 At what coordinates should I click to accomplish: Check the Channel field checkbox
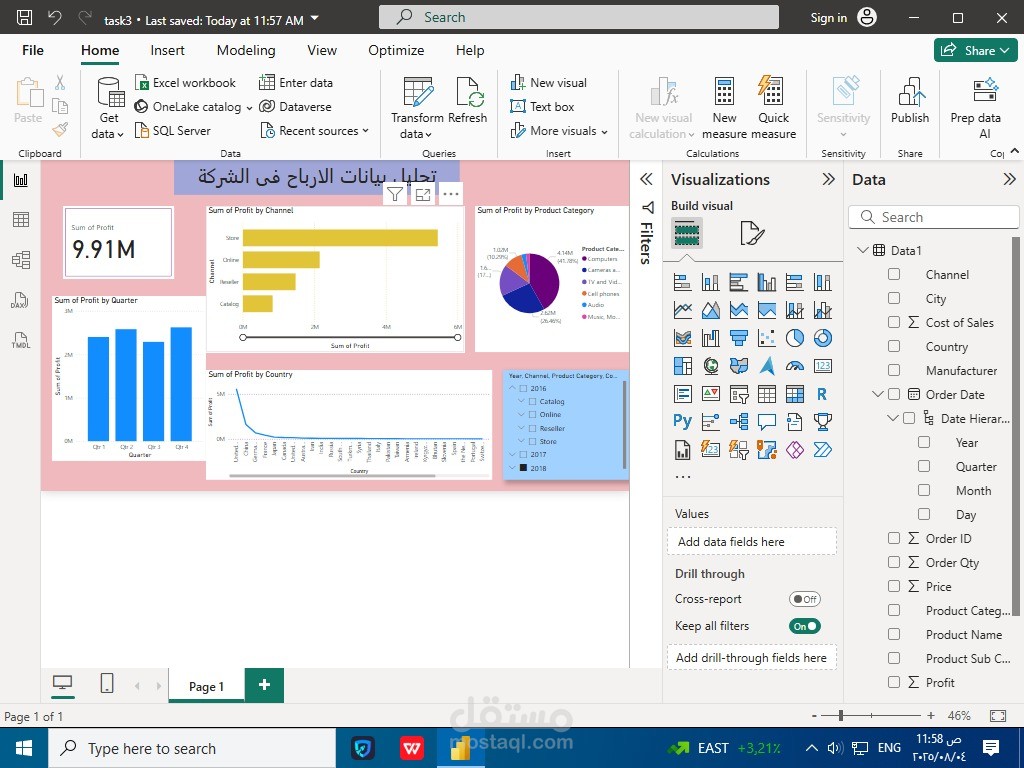coord(894,274)
